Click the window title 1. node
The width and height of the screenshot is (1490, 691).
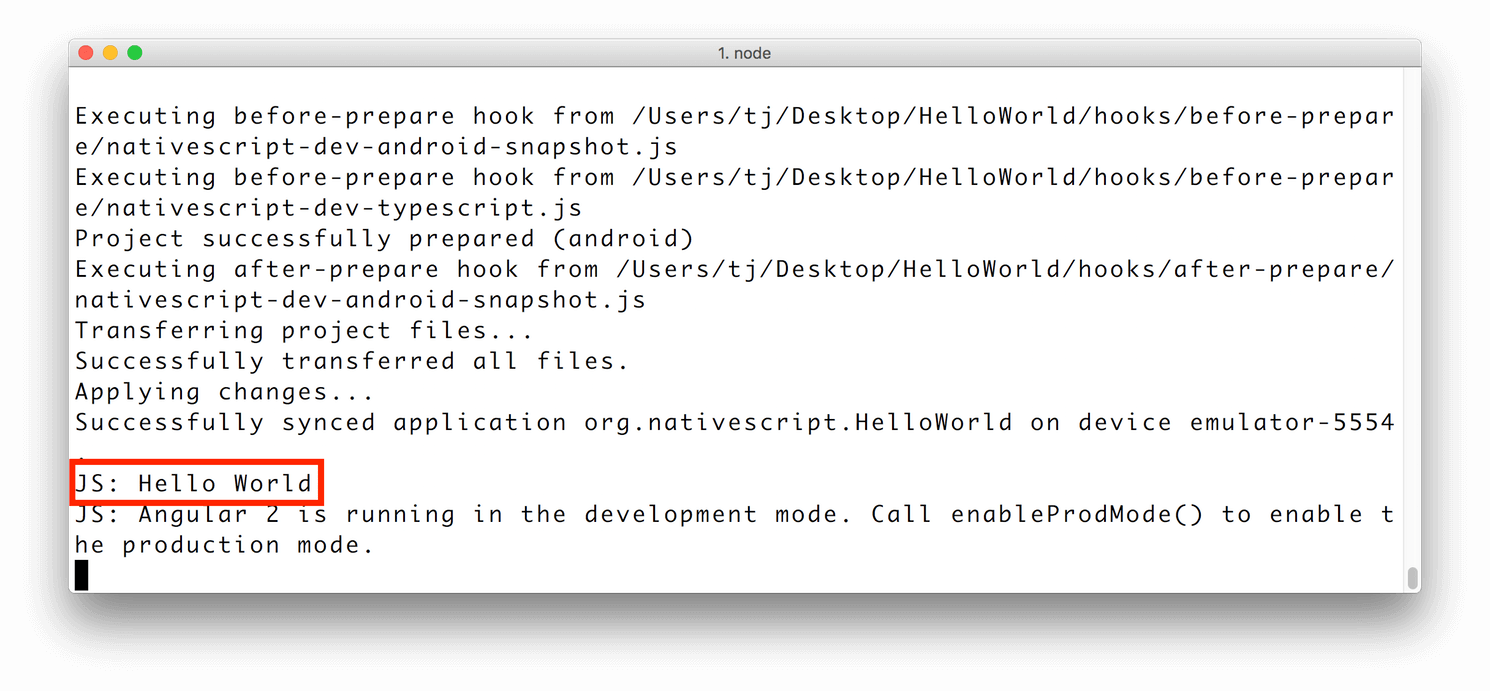744,52
